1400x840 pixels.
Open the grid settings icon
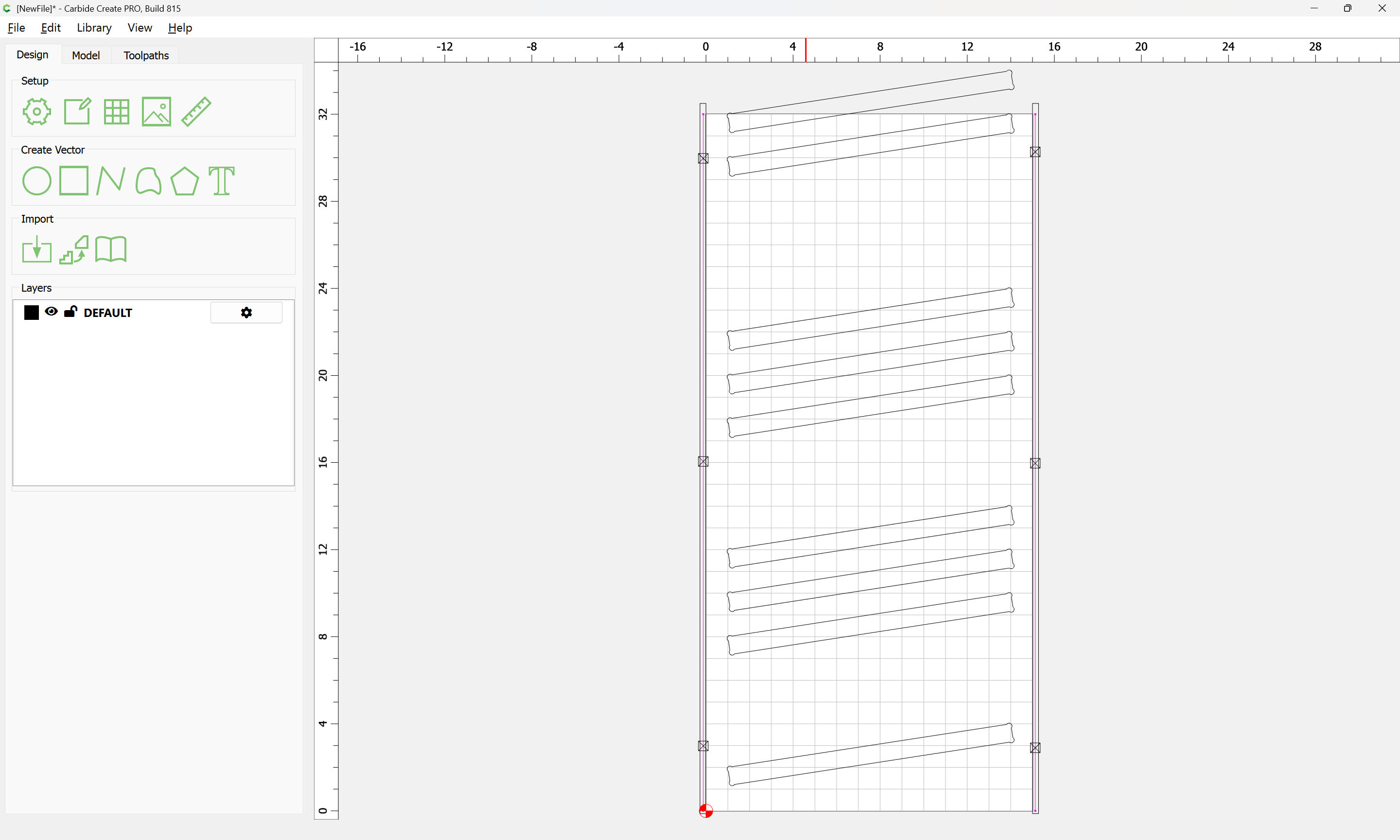[117, 111]
